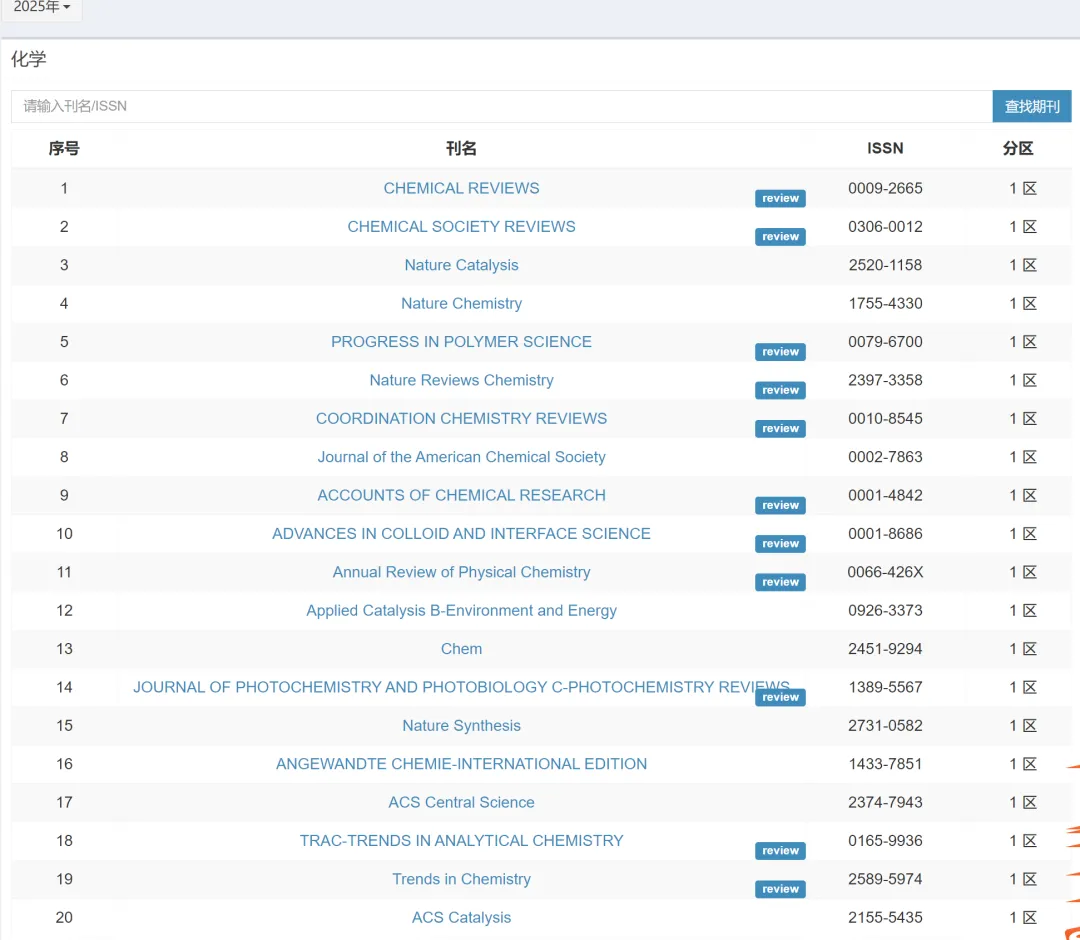Screen dimensions: 1080x940
Task: Click review badge next to CHEMICAL REVIEWS
Action: (x=780, y=198)
